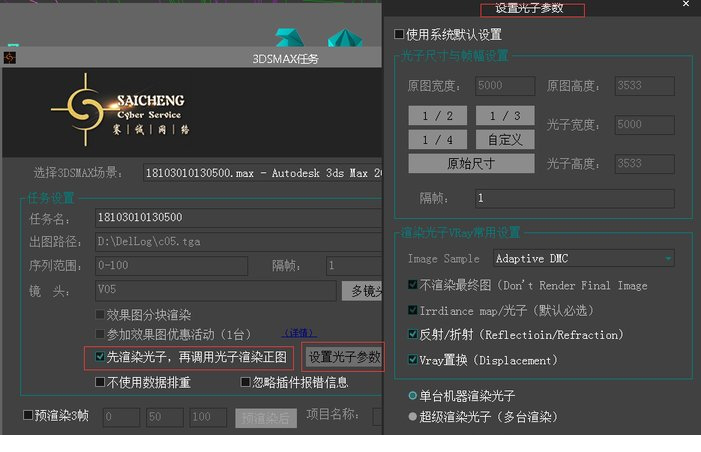Screen dimensions: 701x452
Task: Click the 多镜头 multi-camera button
Action: (362, 291)
